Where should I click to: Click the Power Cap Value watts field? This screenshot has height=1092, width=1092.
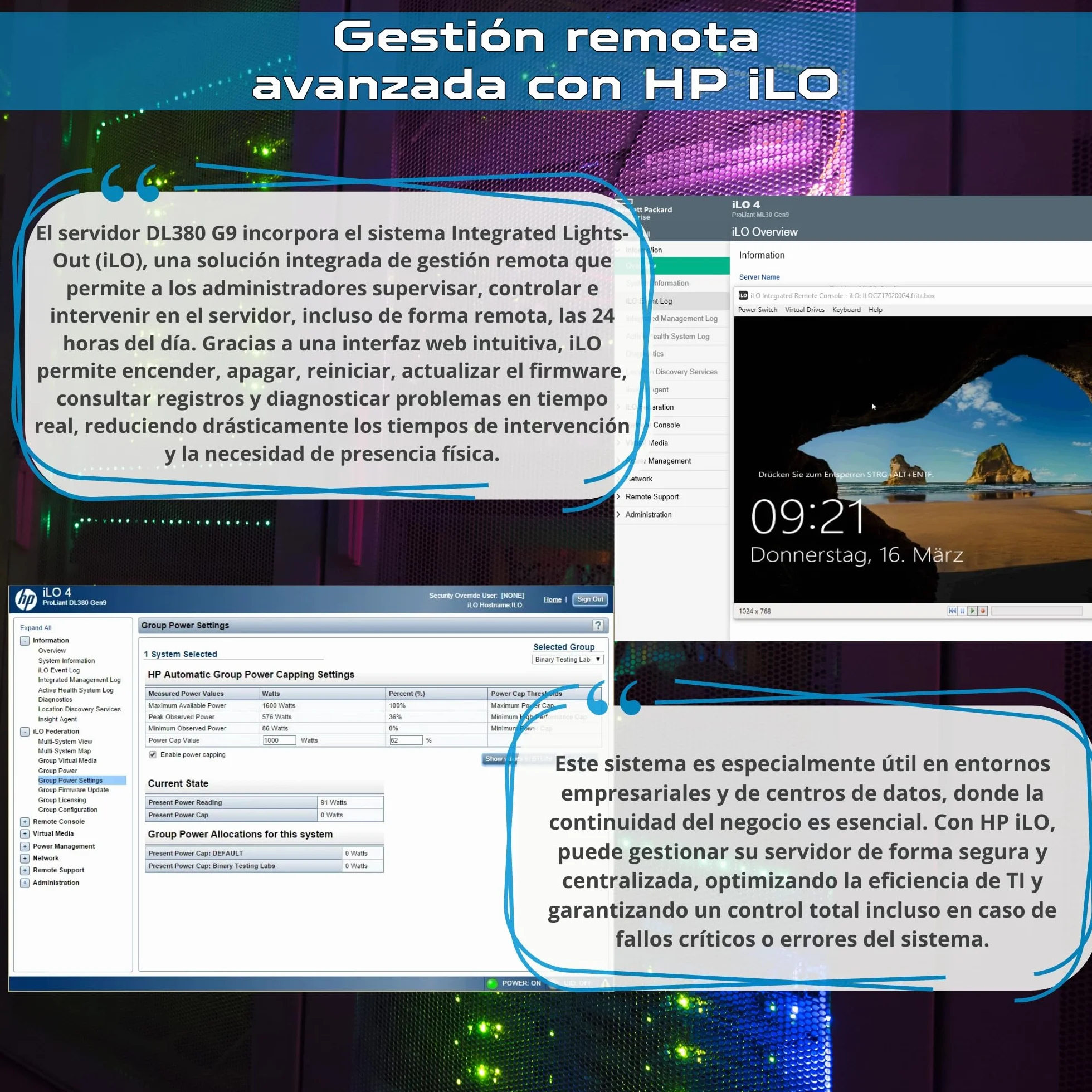point(279,740)
